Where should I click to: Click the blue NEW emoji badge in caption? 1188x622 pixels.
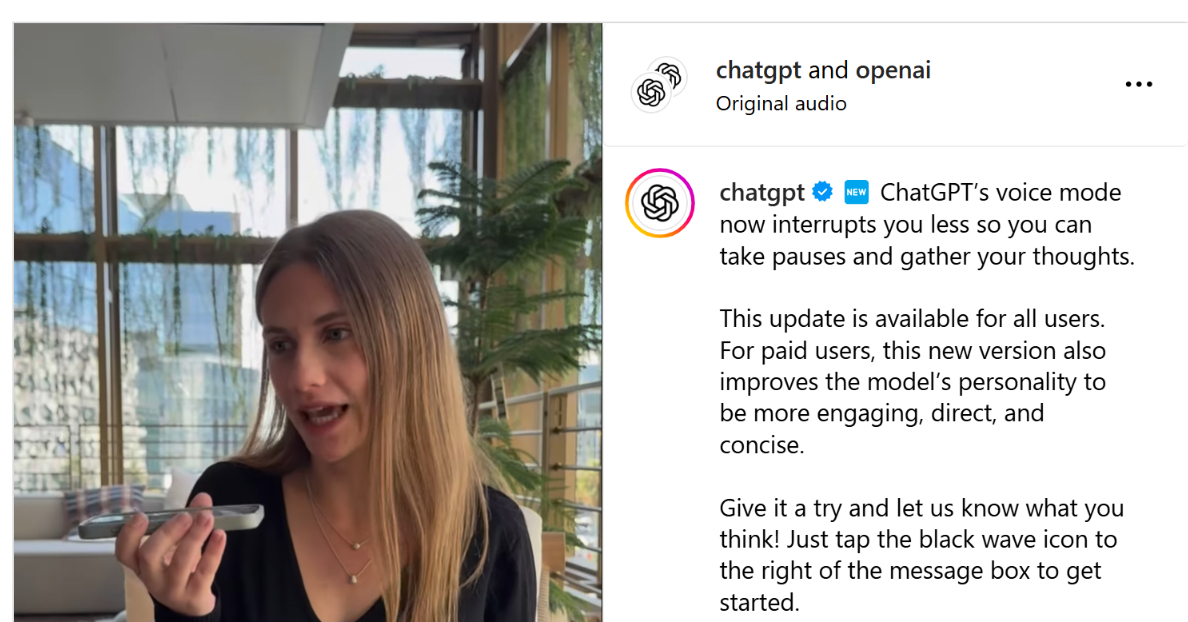pyautogui.click(x=856, y=192)
